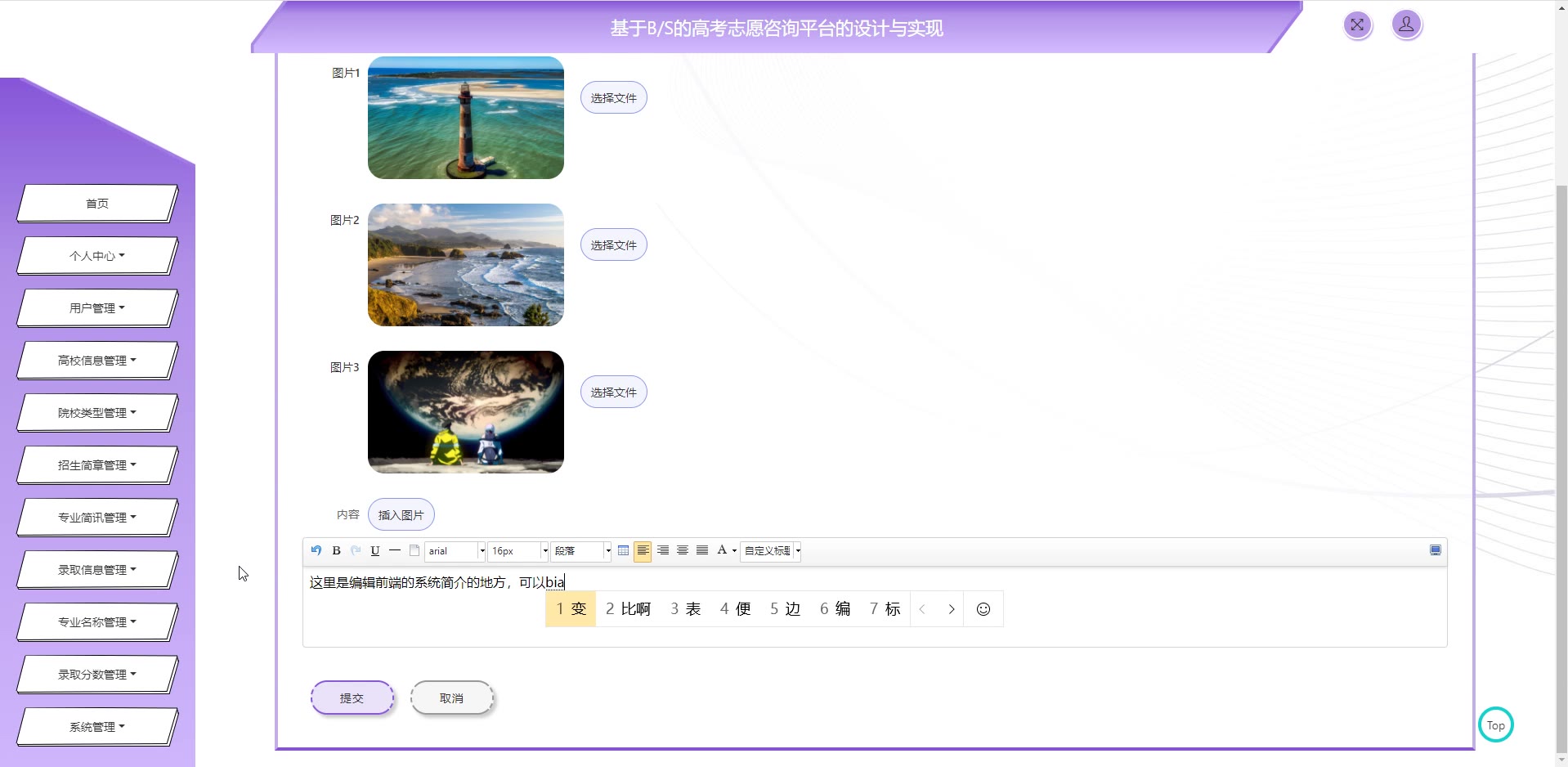Click 选择文件 for 图片1
This screenshot has height=767, width=1568.
pos(614,98)
